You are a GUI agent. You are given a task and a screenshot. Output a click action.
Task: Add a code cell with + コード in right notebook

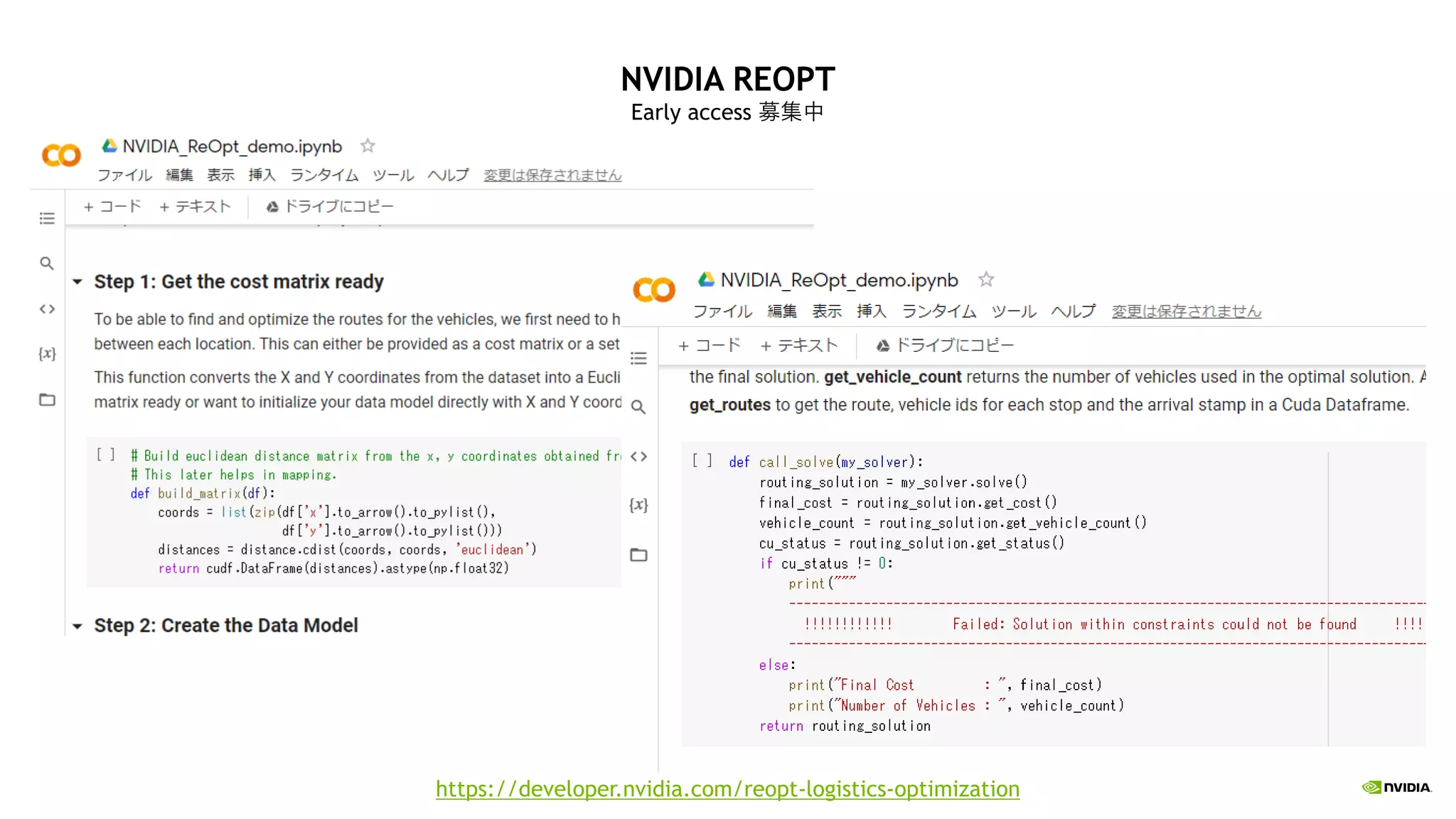click(x=710, y=346)
